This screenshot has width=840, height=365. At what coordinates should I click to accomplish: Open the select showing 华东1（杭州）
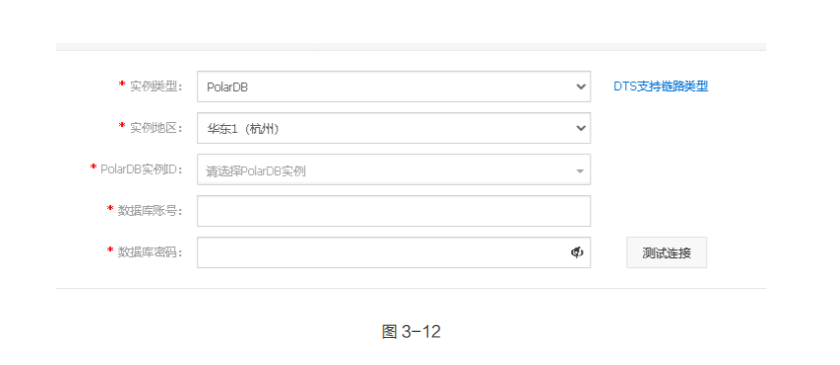click(x=394, y=128)
